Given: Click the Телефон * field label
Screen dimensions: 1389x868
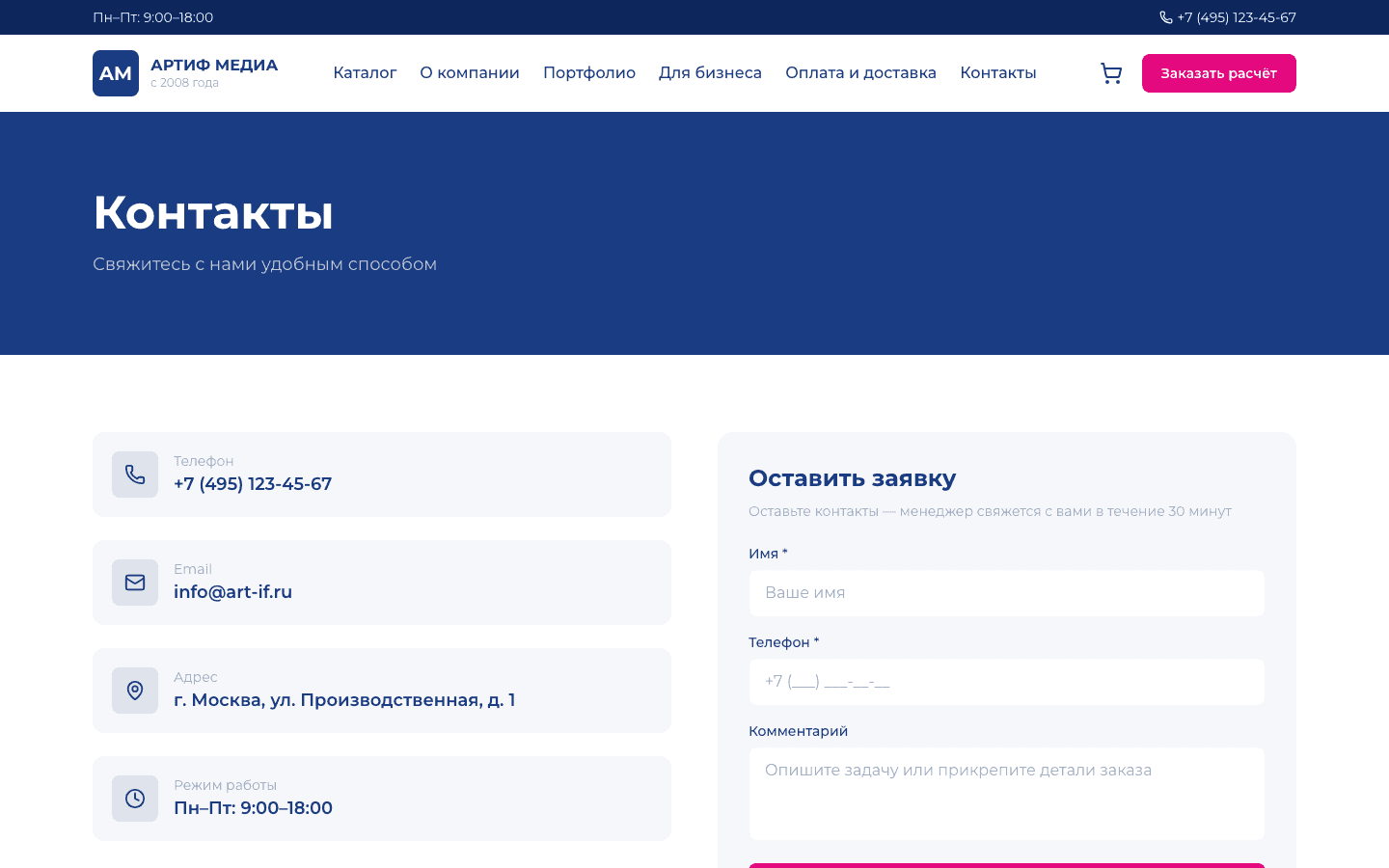Looking at the screenshot, I should [783, 642].
